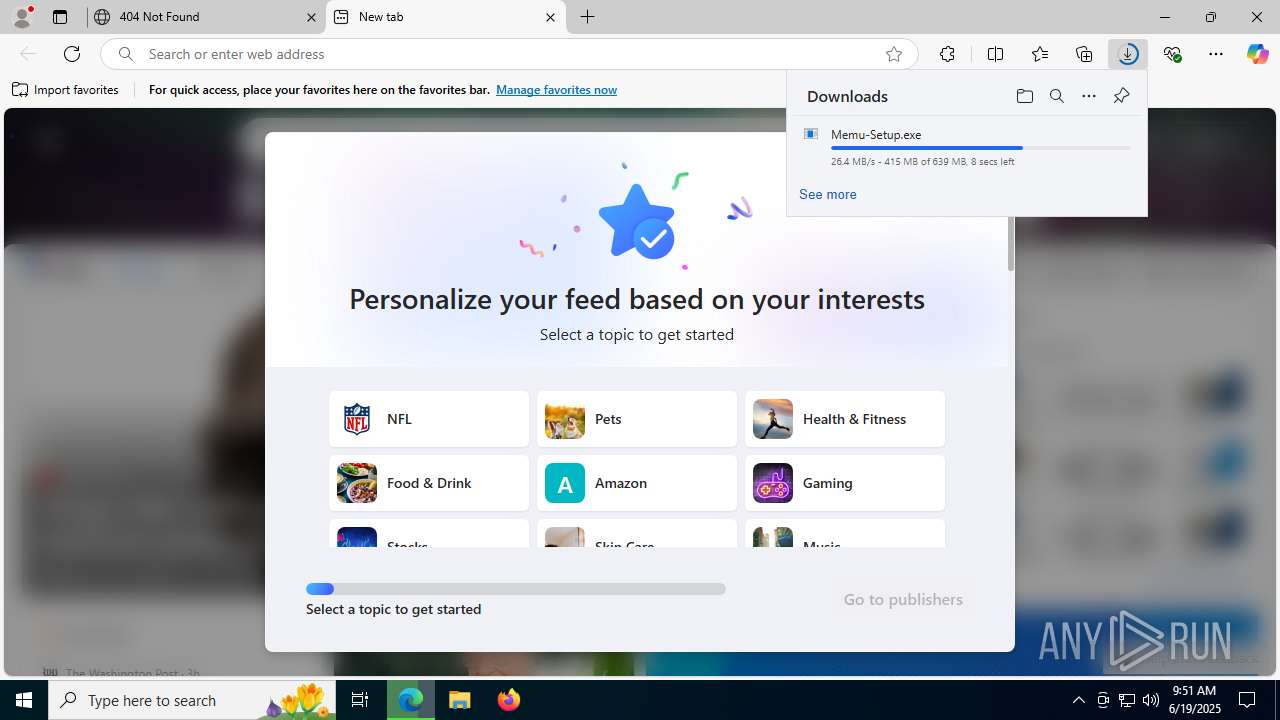Select the Health & Fitness topic

tap(845, 419)
